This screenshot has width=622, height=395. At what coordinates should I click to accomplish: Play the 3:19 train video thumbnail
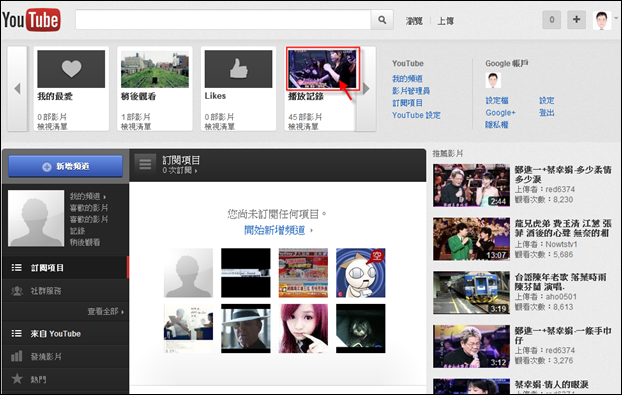(471, 293)
